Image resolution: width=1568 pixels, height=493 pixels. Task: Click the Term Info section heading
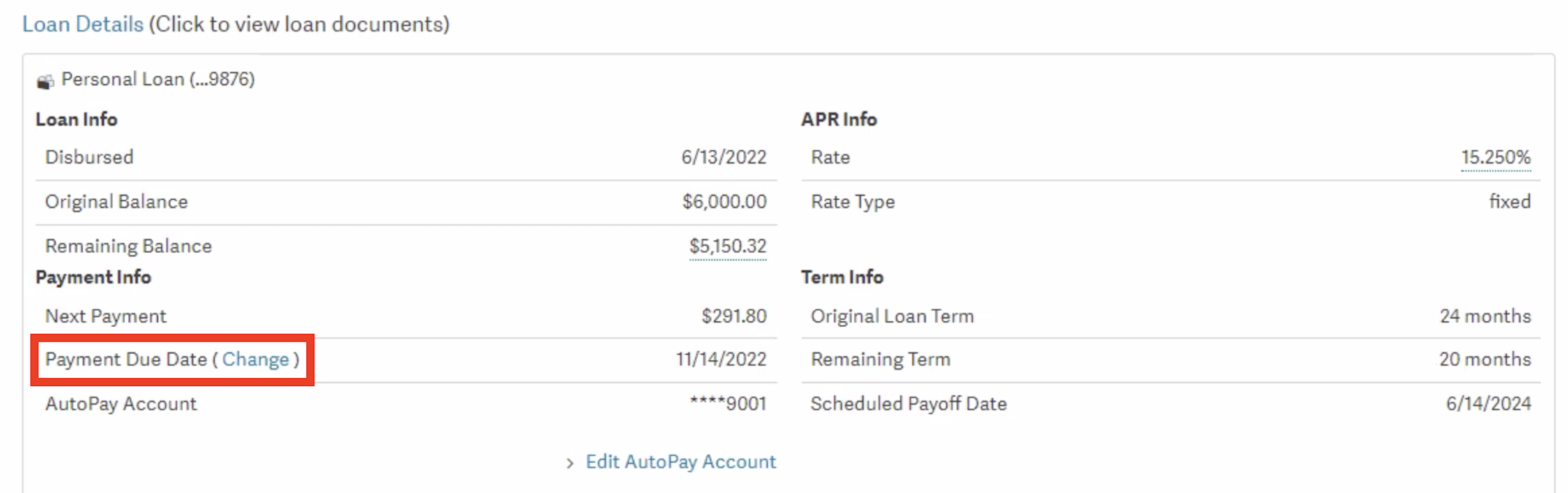842,277
